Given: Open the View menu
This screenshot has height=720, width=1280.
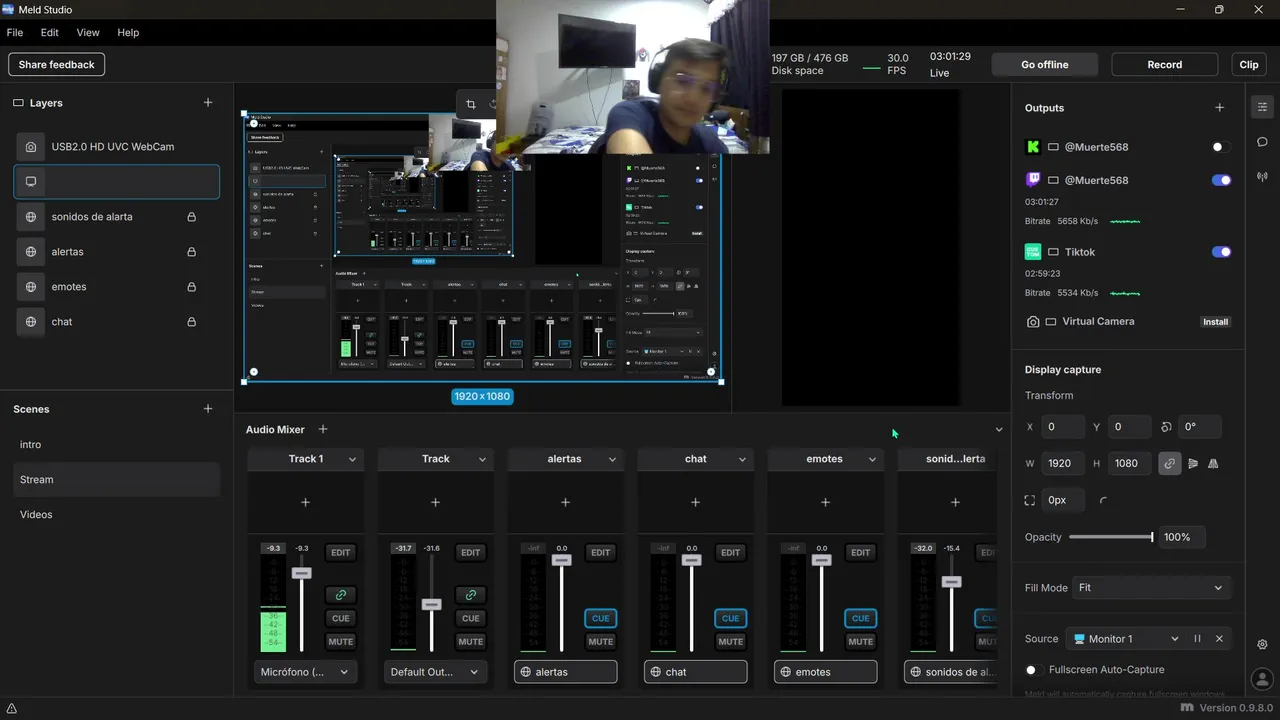Looking at the screenshot, I should click(x=88, y=33).
